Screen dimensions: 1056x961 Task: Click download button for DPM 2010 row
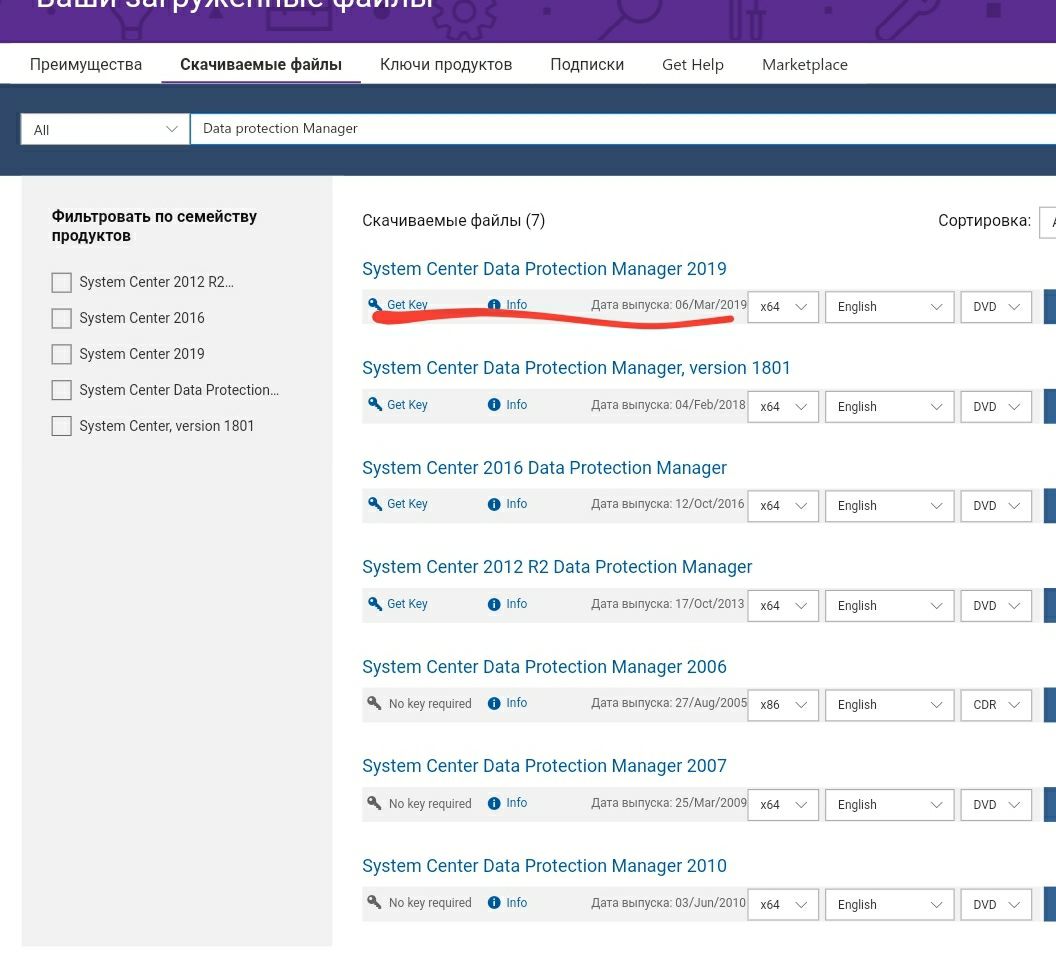[1050, 904]
